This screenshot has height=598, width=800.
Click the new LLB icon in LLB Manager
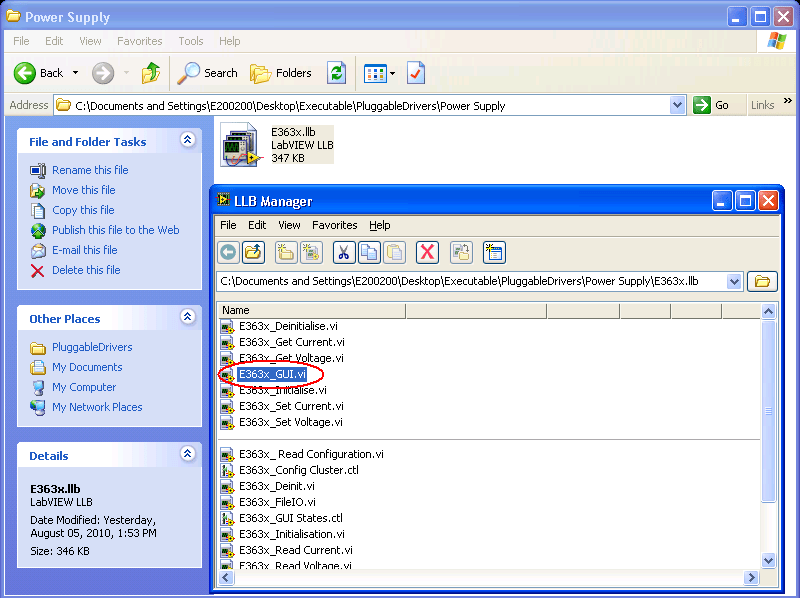coord(311,253)
